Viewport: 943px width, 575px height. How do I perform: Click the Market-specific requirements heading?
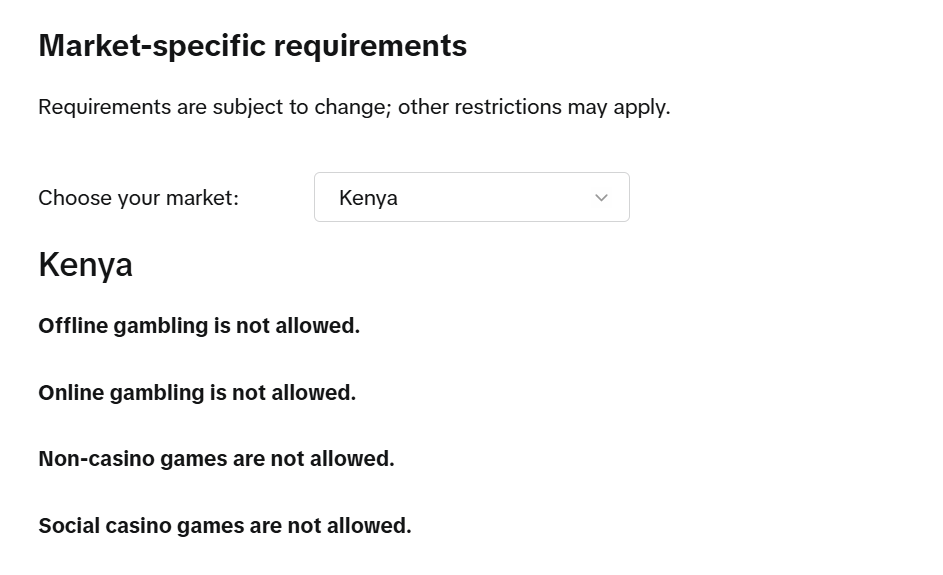tap(252, 46)
